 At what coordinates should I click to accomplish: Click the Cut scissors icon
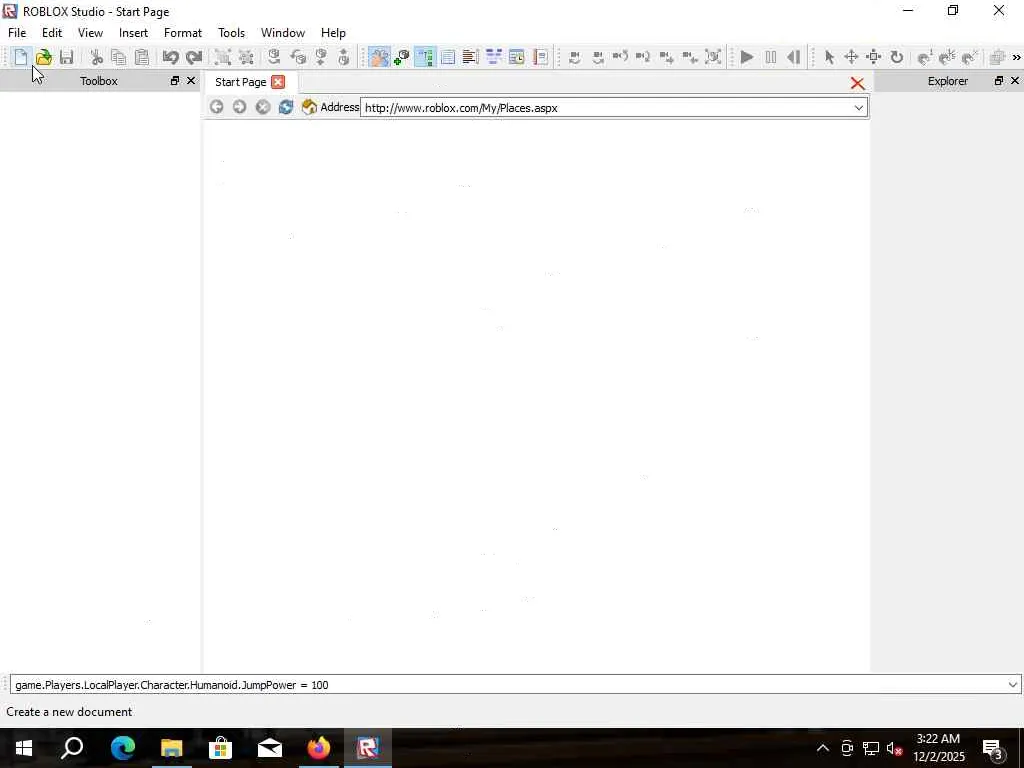[x=97, y=57]
